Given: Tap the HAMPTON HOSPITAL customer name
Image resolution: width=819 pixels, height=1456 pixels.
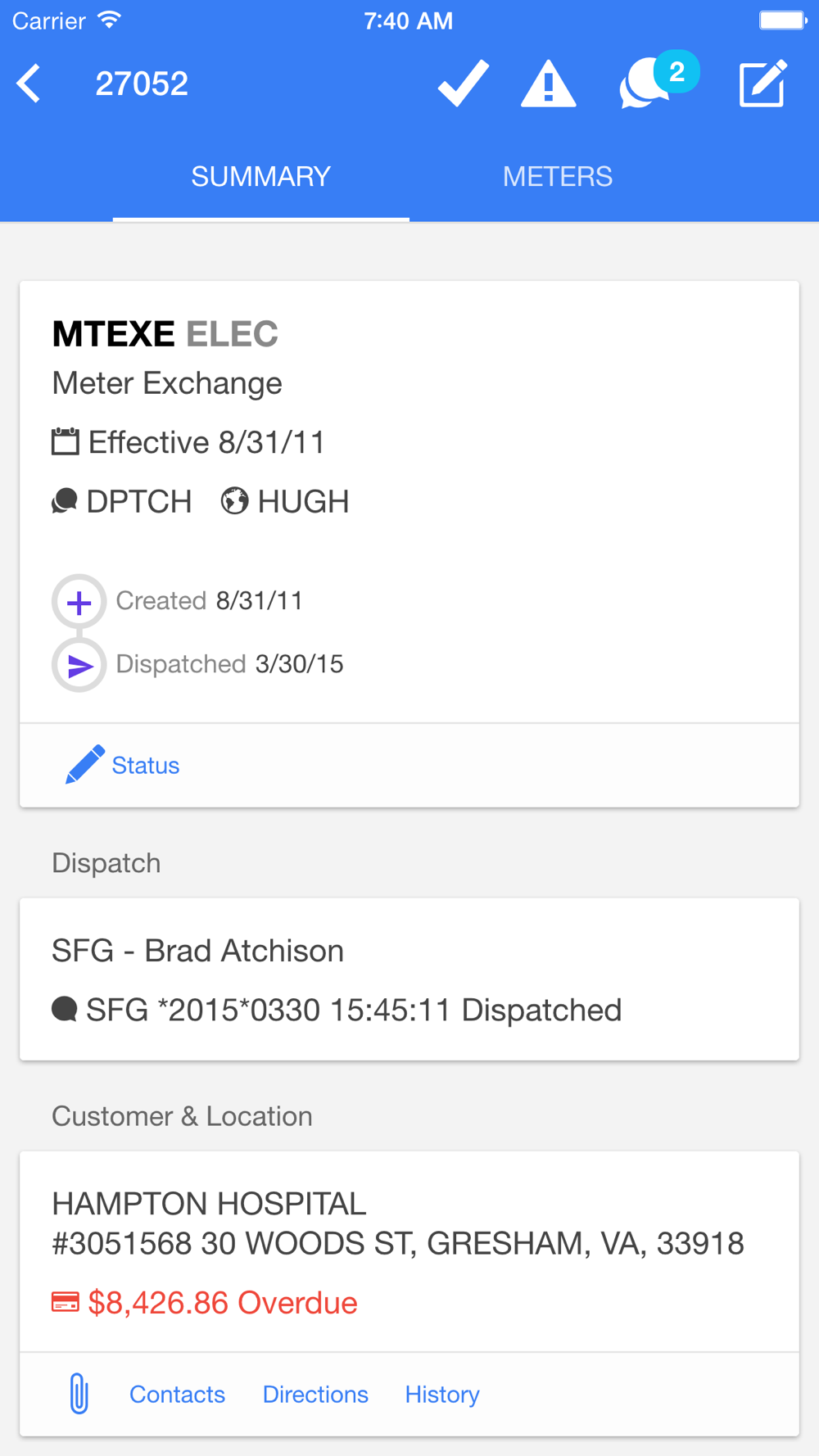Looking at the screenshot, I should point(209,1204).
